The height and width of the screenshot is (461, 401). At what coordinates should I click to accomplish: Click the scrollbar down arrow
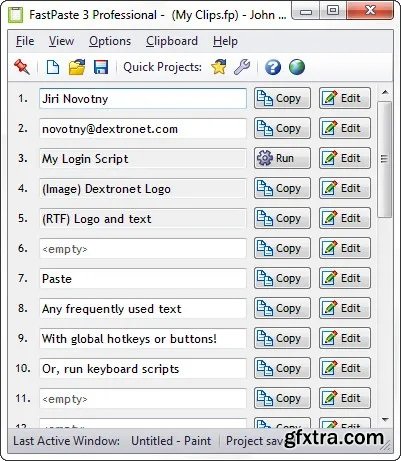(385, 420)
